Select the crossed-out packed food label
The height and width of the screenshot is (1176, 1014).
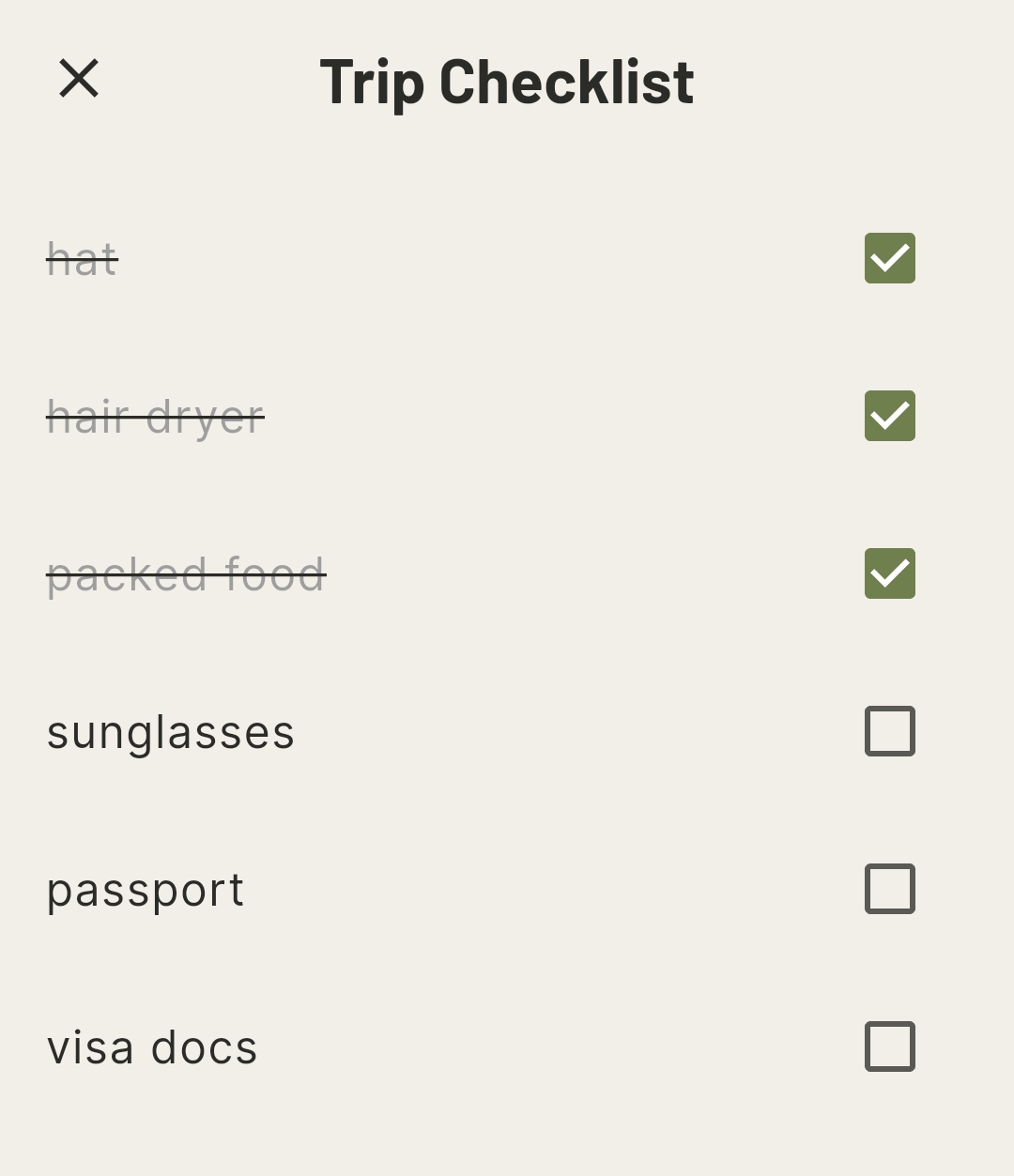coord(186,574)
